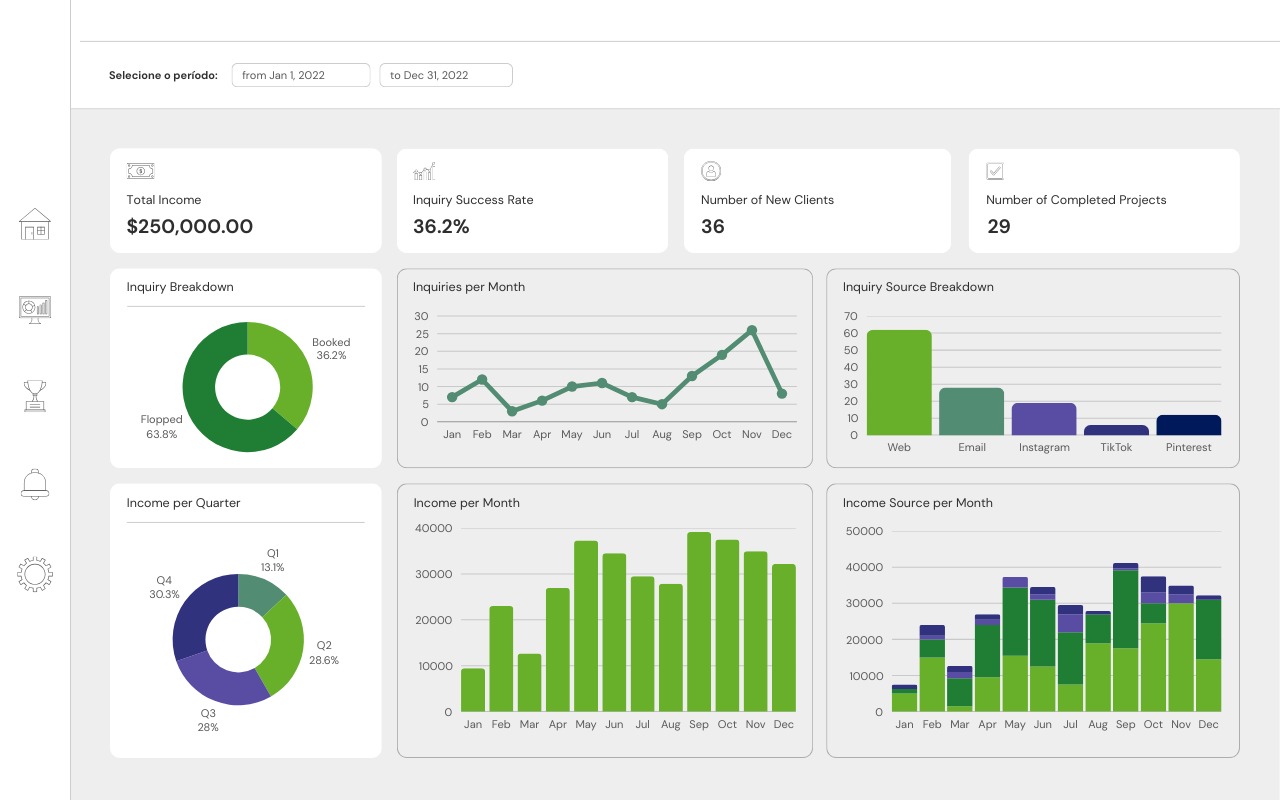Open the analytics monitor icon in sidebar
Image resolution: width=1280 pixels, height=800 pixels.
tap(35, 308)
